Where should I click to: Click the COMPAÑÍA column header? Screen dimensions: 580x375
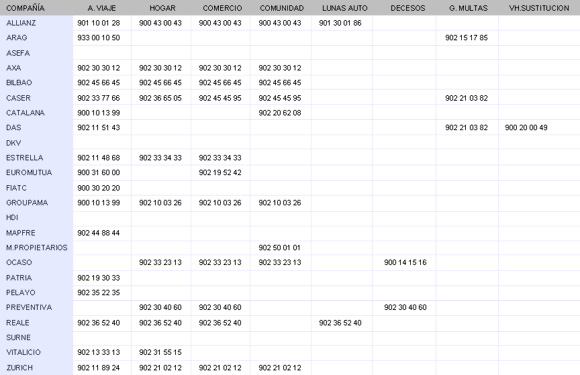(x=26, y=8)
